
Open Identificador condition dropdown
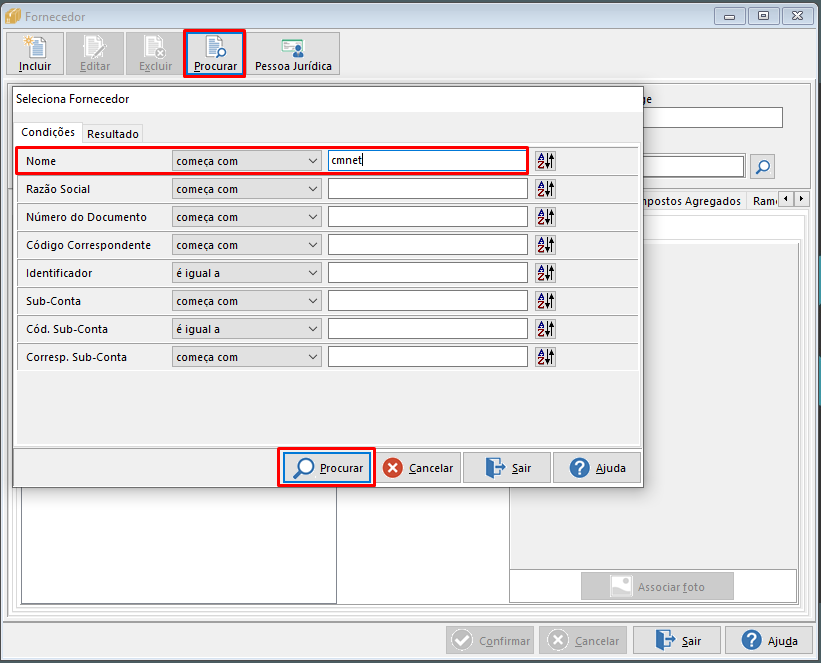(x=247, y=273)
